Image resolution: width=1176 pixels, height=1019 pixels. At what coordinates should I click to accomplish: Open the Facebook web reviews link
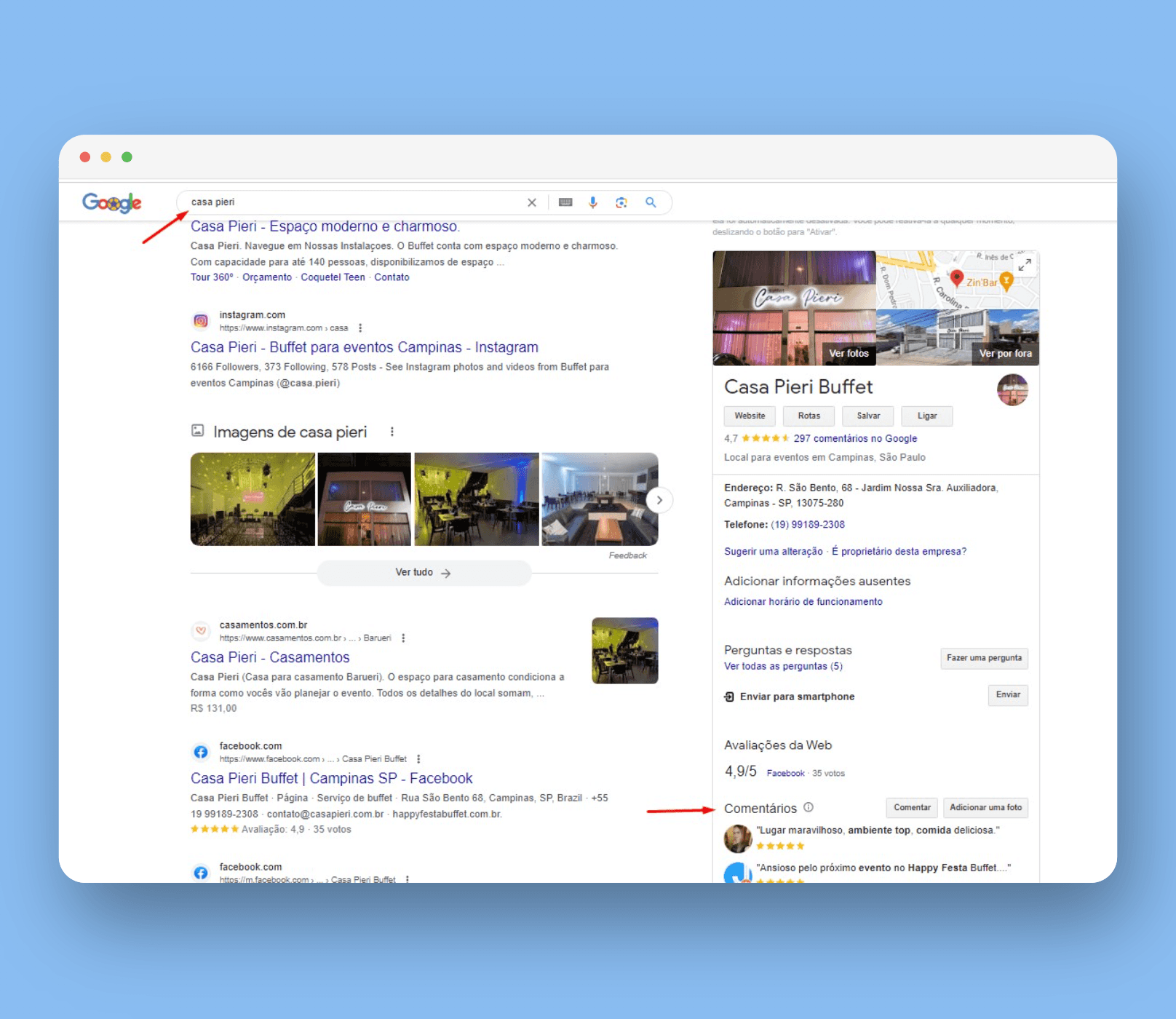(x=786, y=773)
